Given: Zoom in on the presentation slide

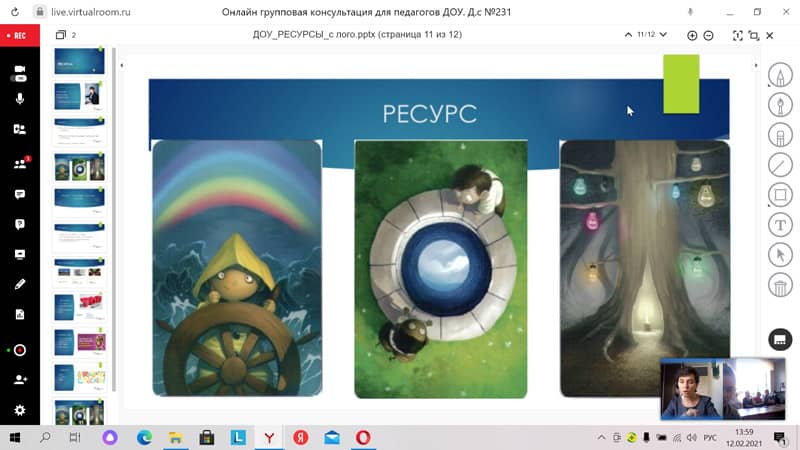Looking at the screenshot, I should 692,35.
